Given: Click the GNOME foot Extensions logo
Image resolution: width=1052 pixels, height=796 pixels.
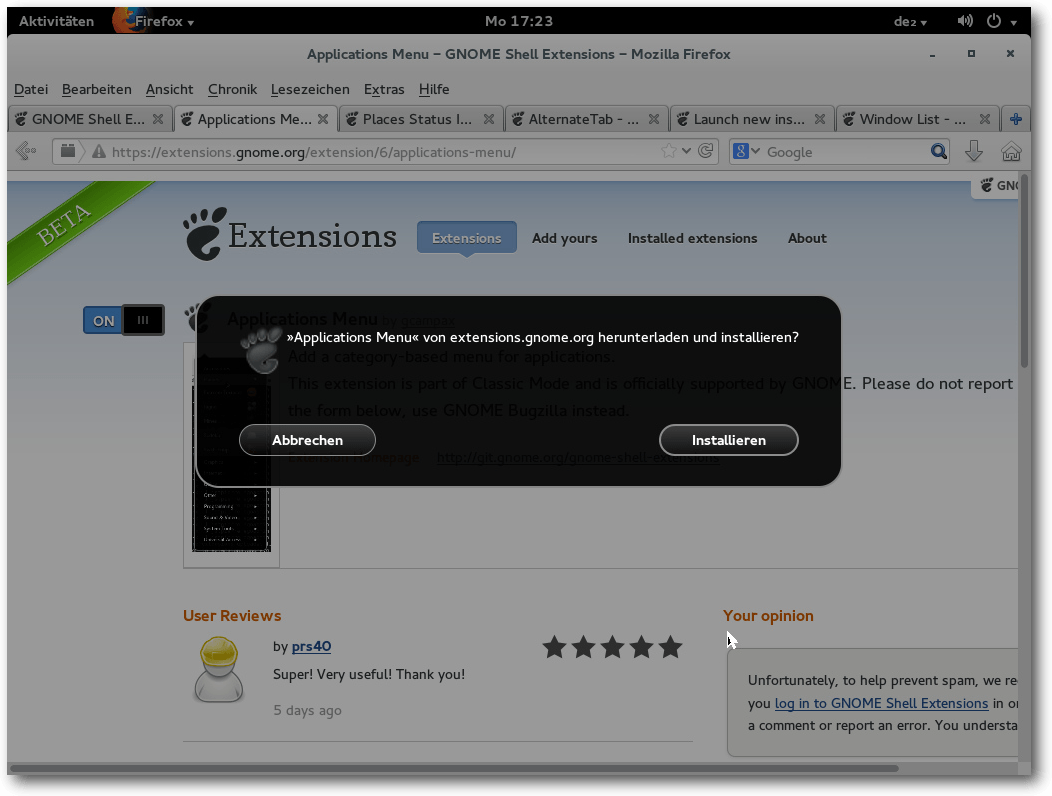Looking at the screenshot, I should [289, 234].
